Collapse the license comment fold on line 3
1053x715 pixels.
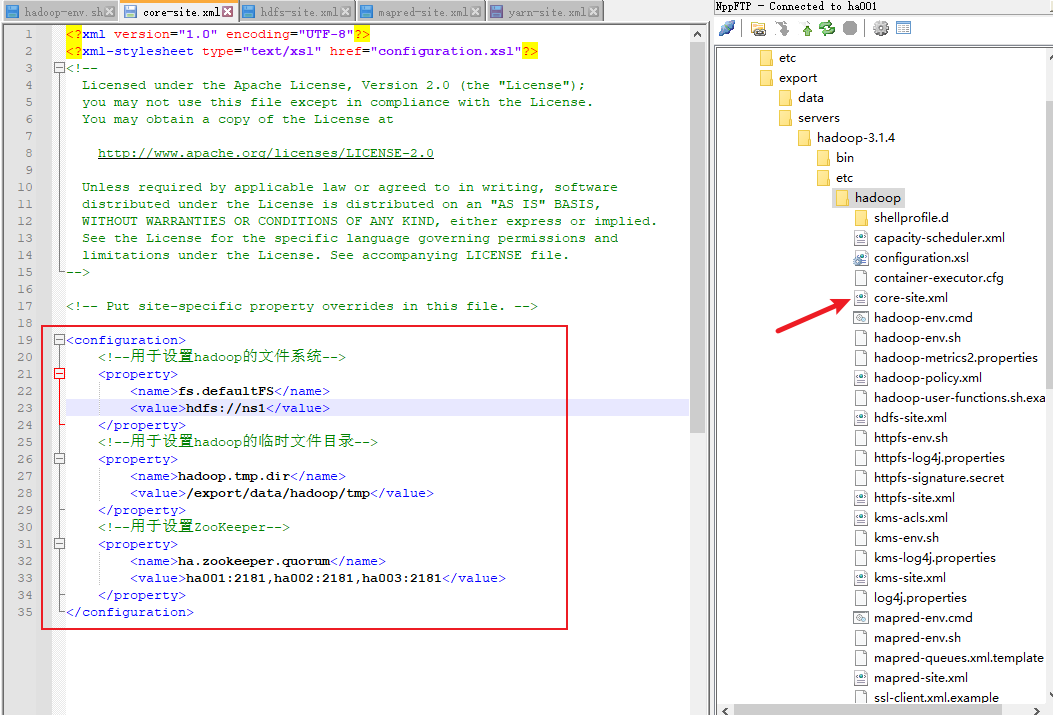coord(59,68)
